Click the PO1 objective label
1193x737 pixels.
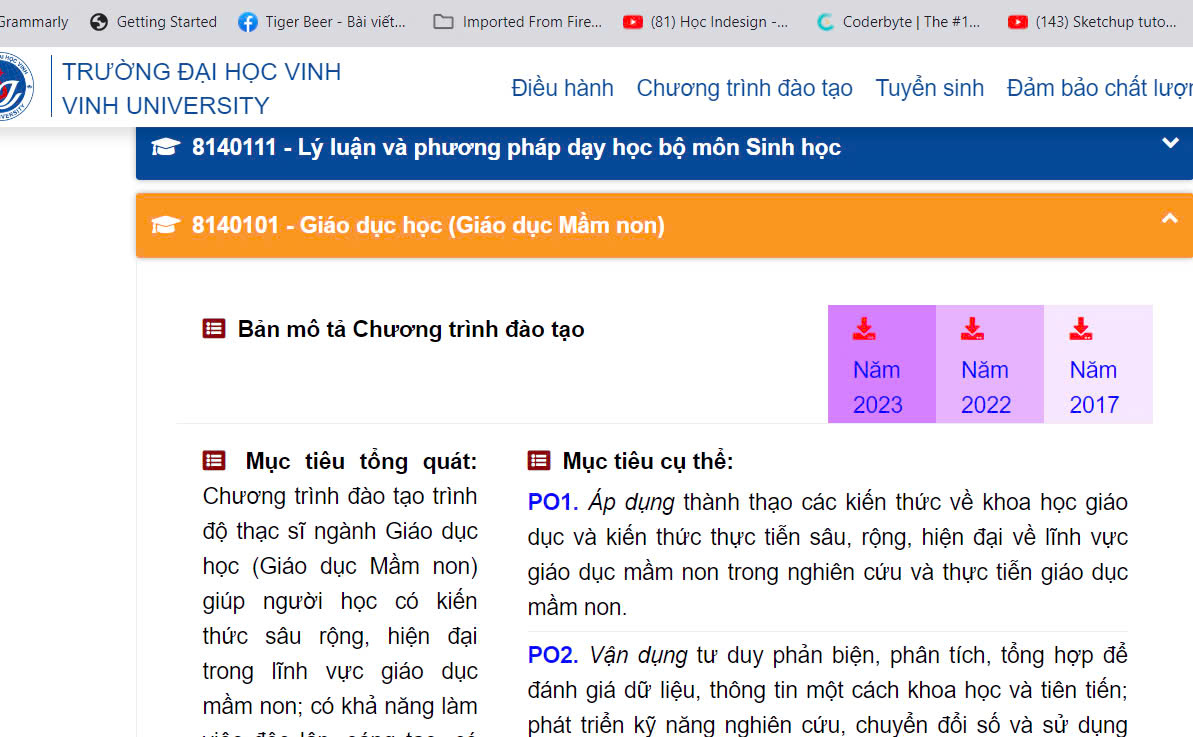(552, 502)
